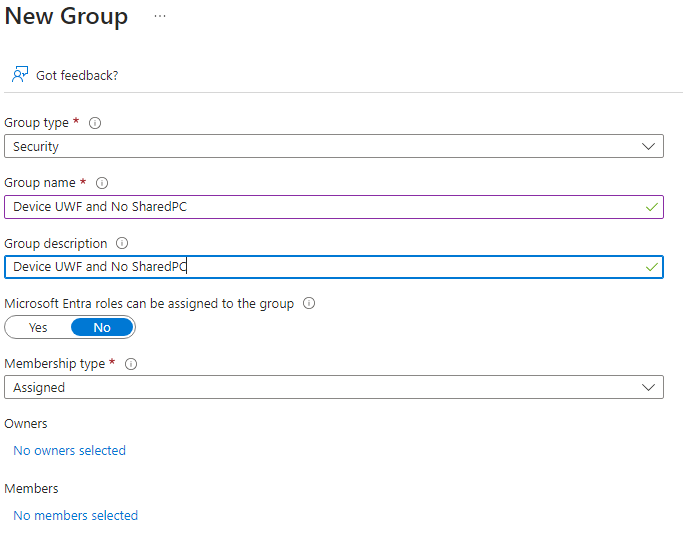The image size is (683, 535).
Task: Set Entra roles toggle to No
Action: [102, 328]
